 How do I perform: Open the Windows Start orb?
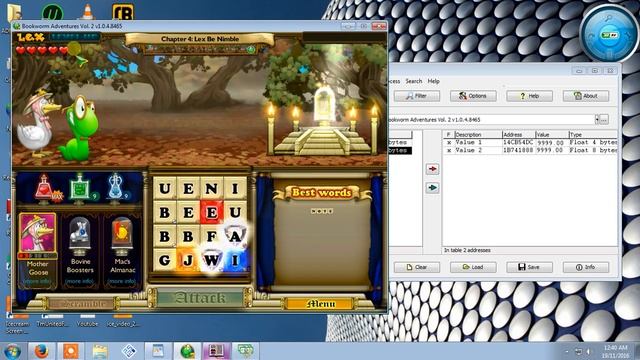[x=12, y=351]
